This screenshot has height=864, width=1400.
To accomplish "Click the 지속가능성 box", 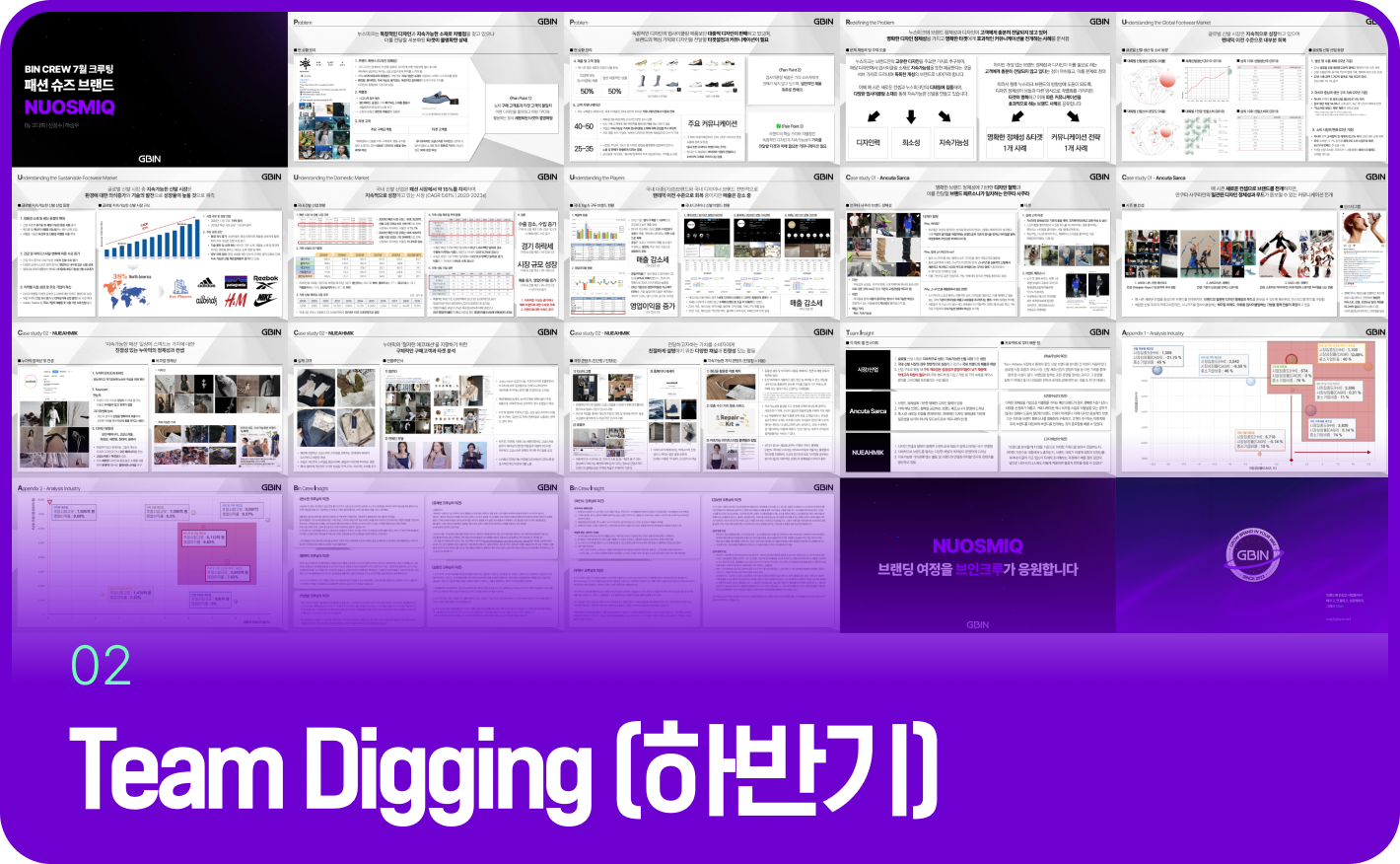I will pyautogui.click(x=954, y=143).
